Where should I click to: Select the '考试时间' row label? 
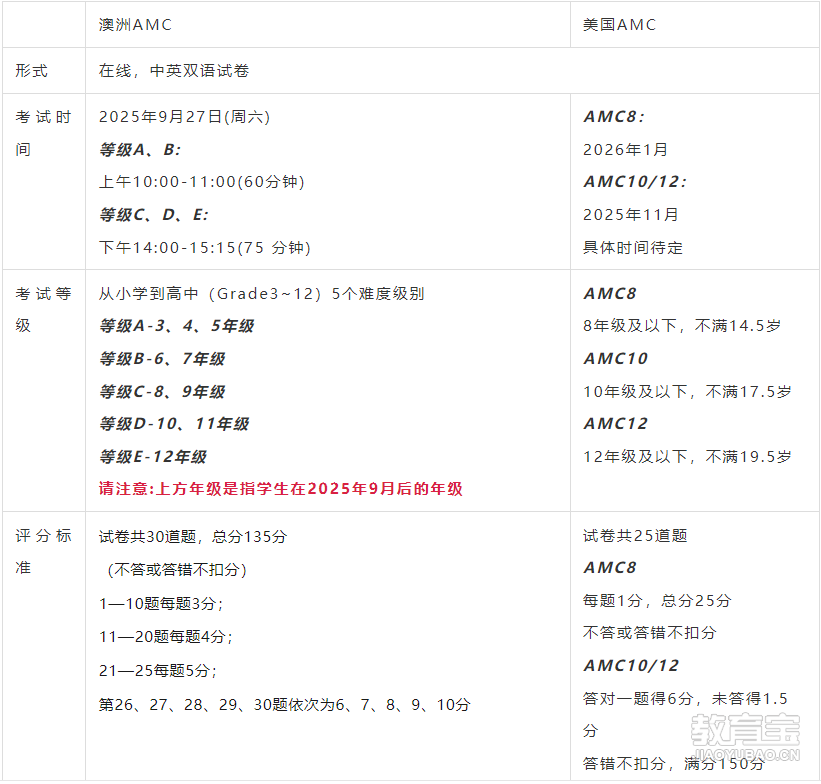tap(43, 133)
